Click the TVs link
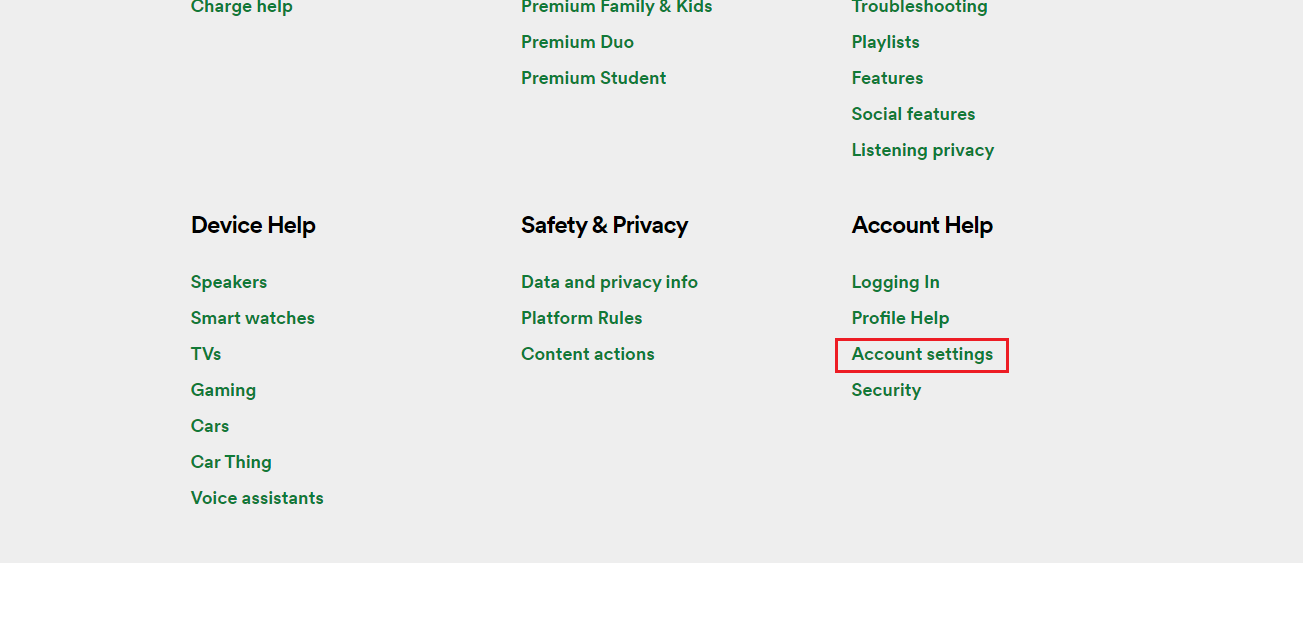 pos(206,354)
